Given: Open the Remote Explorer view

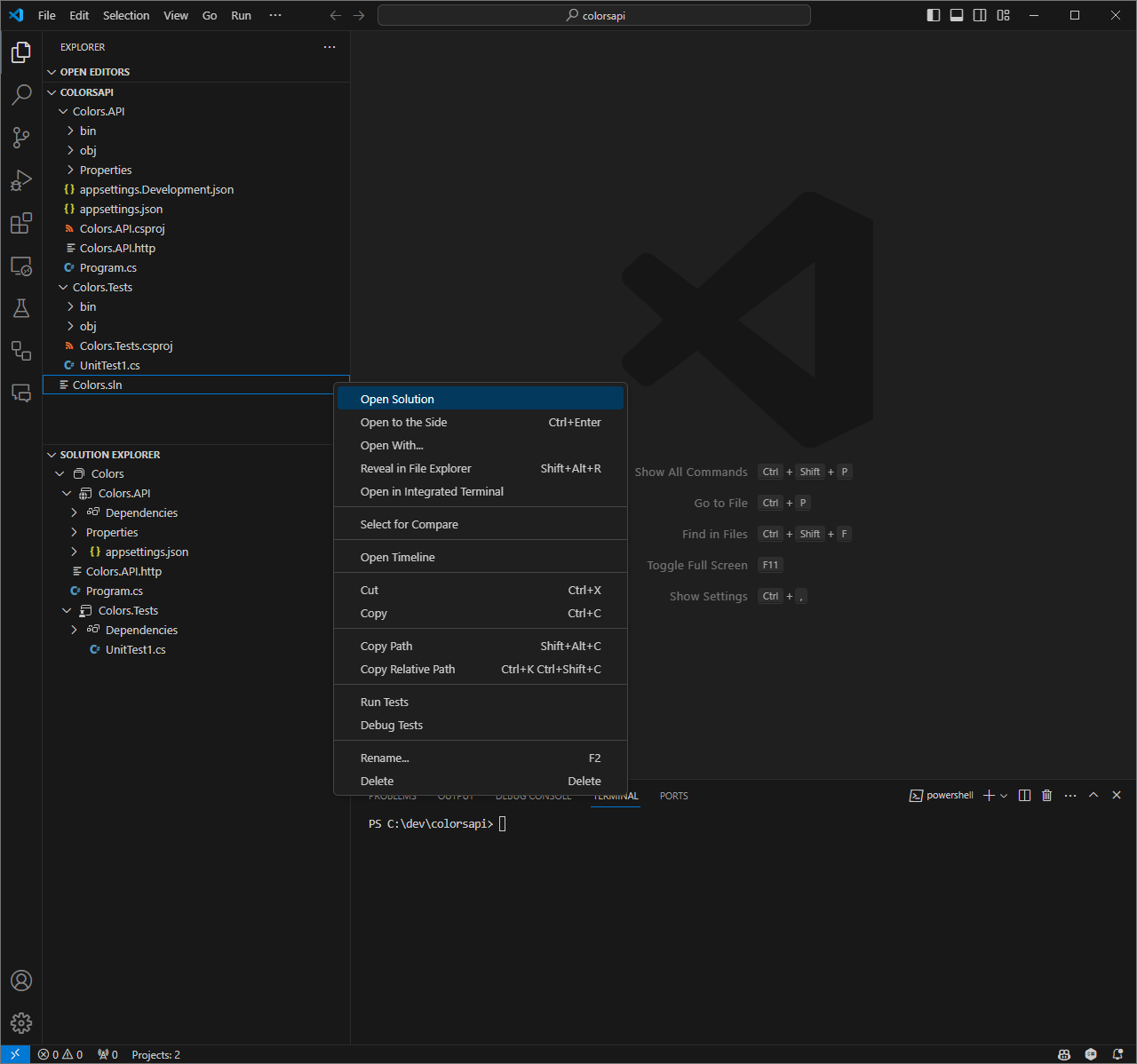Looking at the screenshot, I should pyautogui.click(x=21, y=266).
